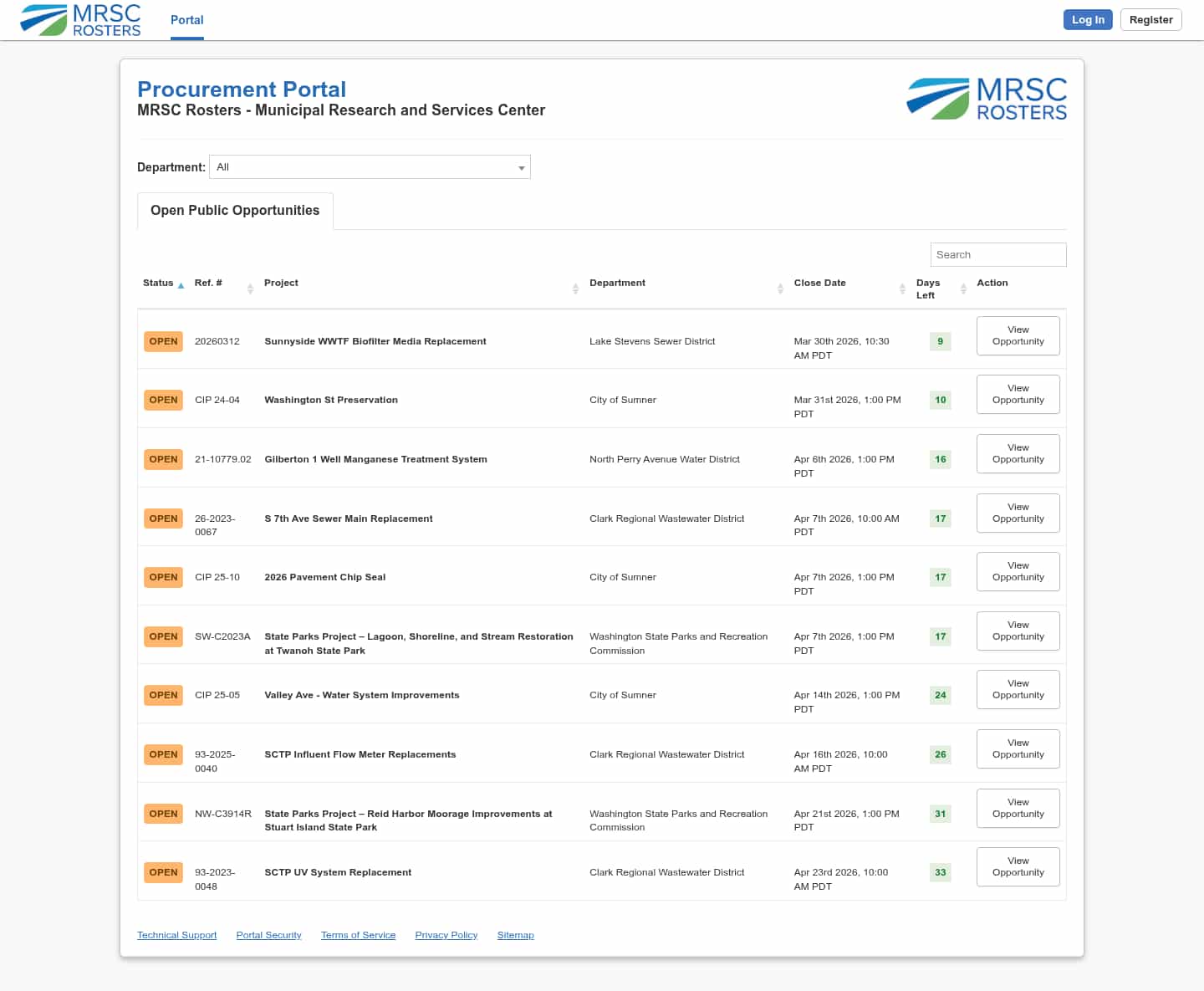This screenshot has width=1204, height=991.
Task: Sort by Days Left column arrows
Action: point(963,289)
